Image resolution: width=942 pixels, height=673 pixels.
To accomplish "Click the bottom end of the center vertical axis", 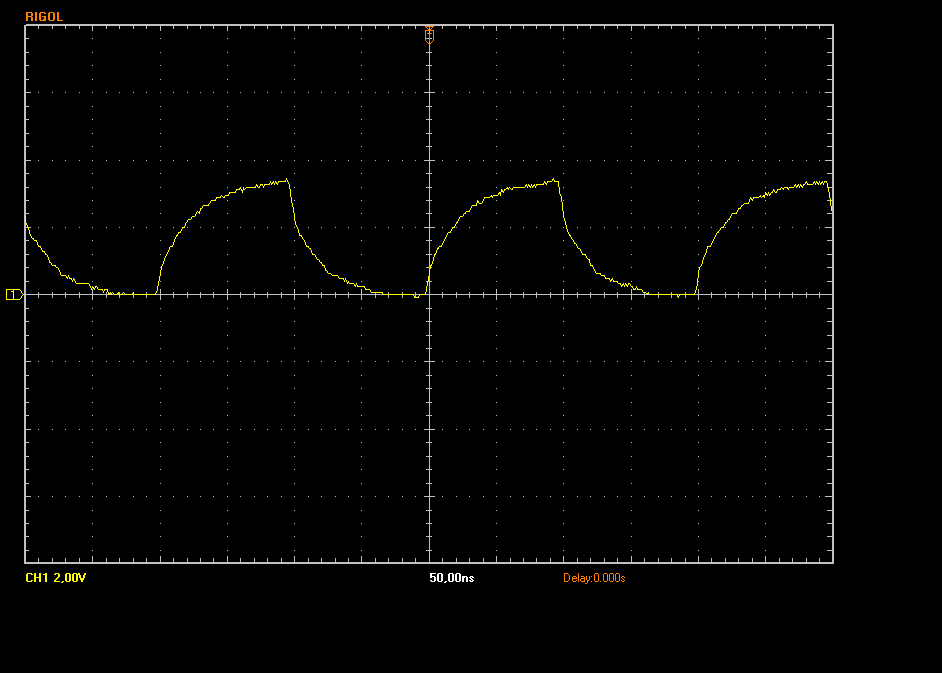I will pos(429,561).
